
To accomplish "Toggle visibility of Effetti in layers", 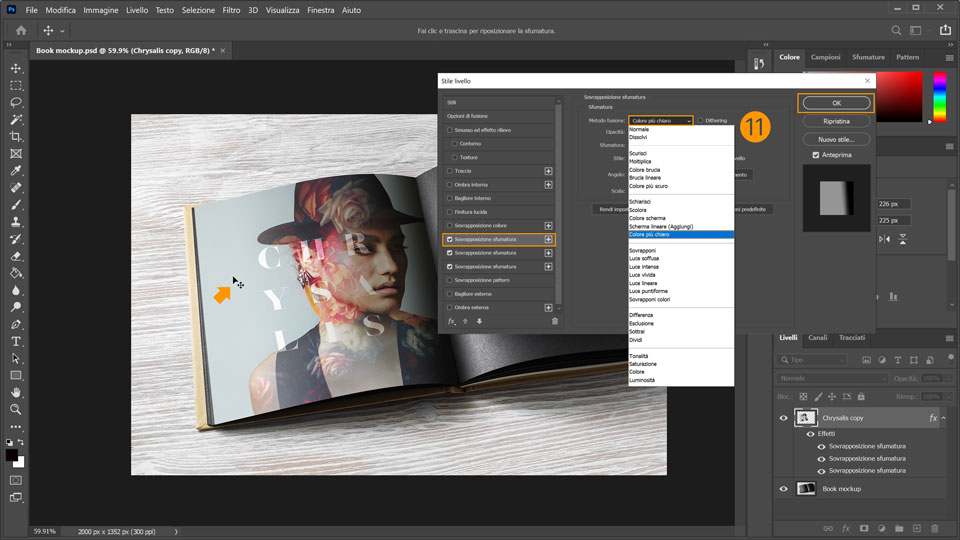I will 811,433.
